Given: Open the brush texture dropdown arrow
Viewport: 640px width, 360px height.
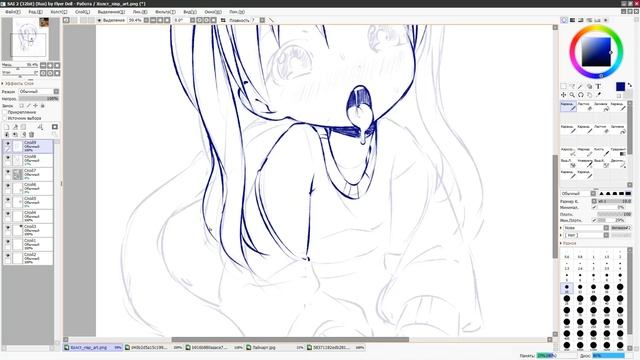Looking at the screenshot, I should (606, 235).
